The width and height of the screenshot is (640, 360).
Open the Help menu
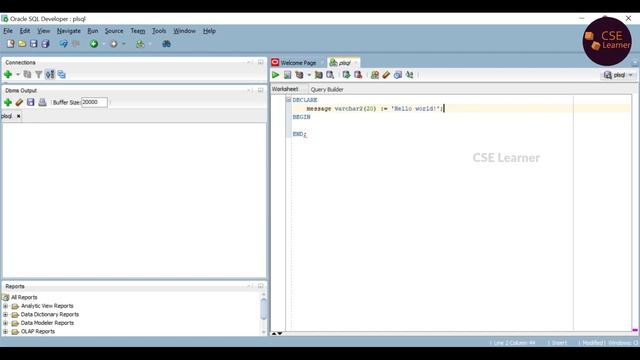pyautogui.click(x=209, y=31)
